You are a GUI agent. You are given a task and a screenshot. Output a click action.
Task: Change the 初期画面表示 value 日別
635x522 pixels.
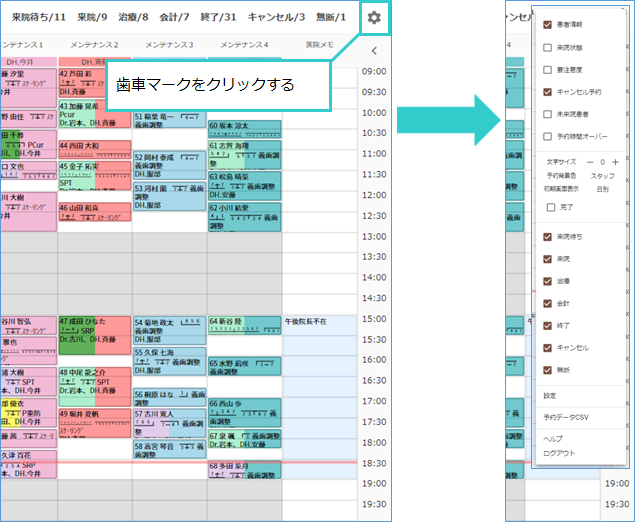(602, 188)
